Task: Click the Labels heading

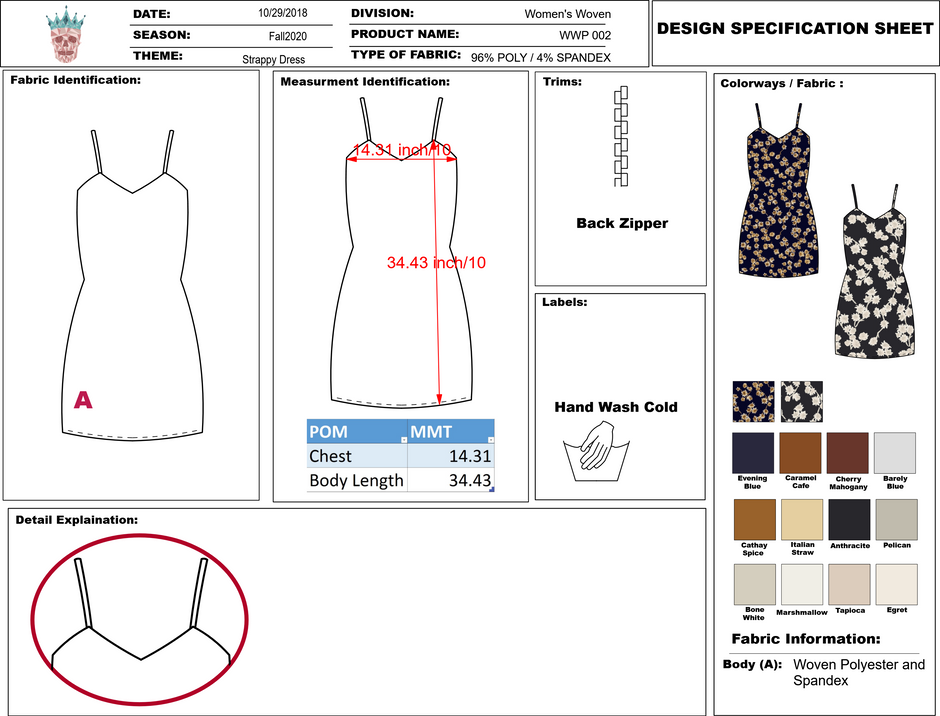Action: pos(565,302)
